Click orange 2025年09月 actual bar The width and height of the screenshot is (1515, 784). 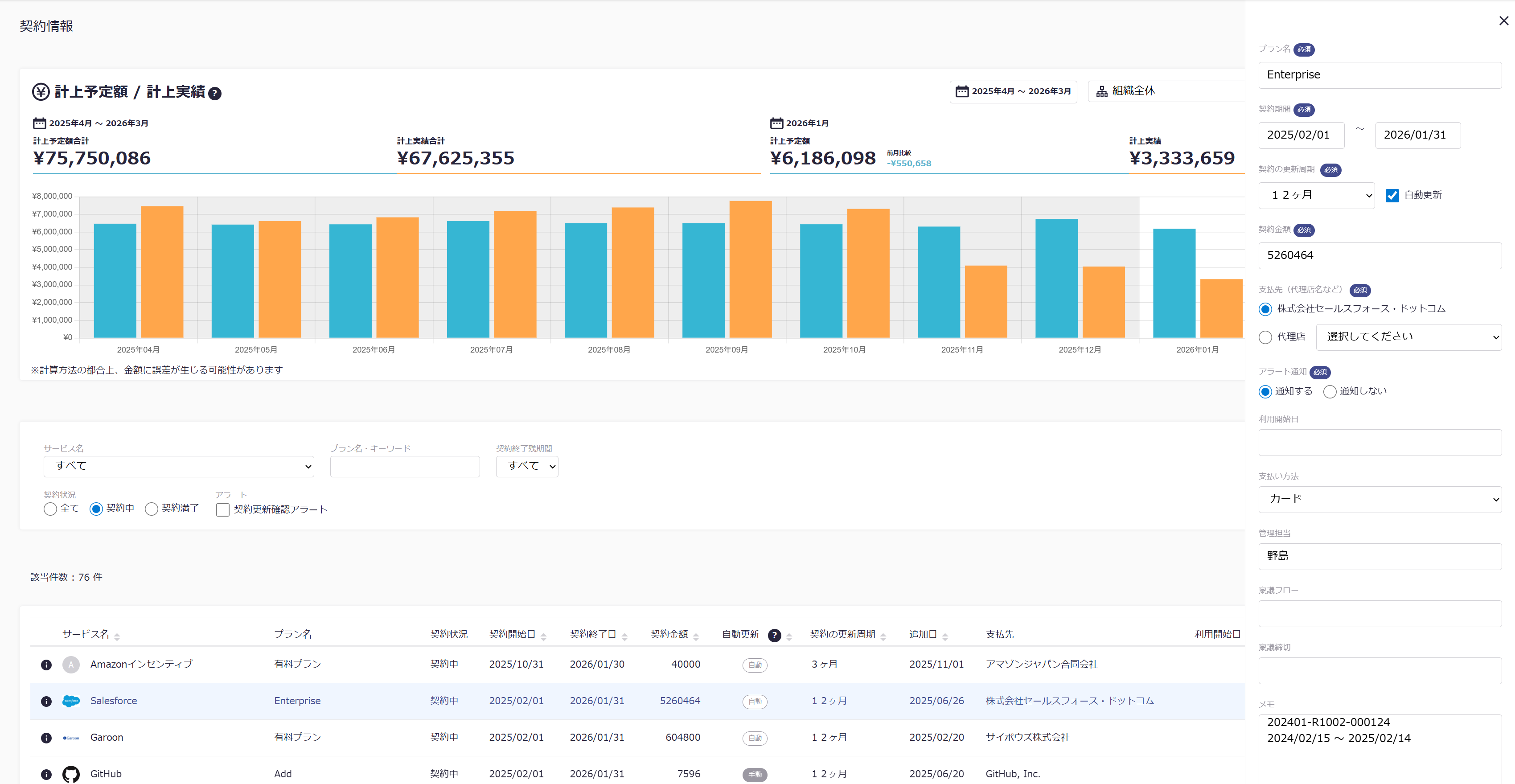click(x=750, y=269)
